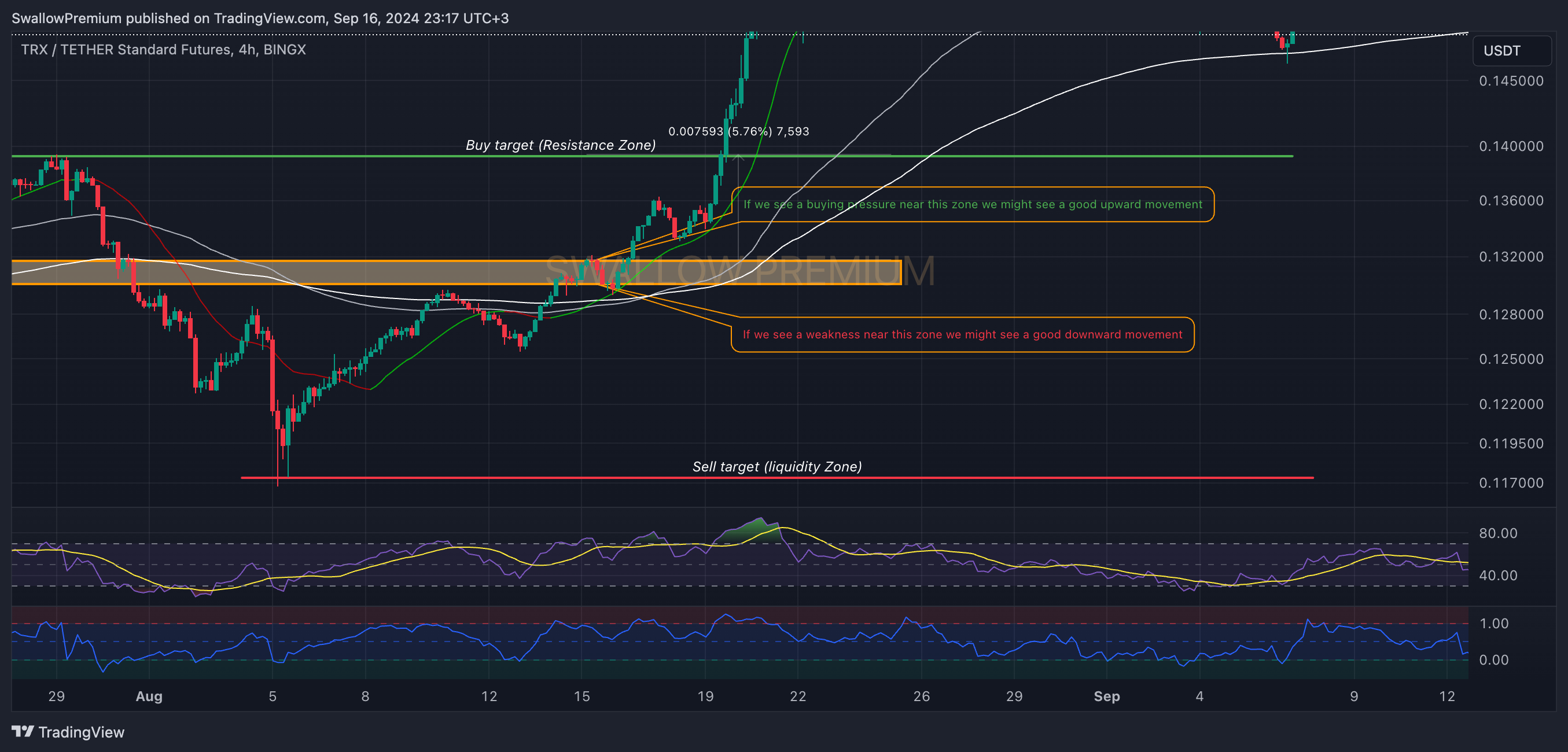Click RSI axis label 80.00
The image size is (1568, 752).
pos(1498,533)
